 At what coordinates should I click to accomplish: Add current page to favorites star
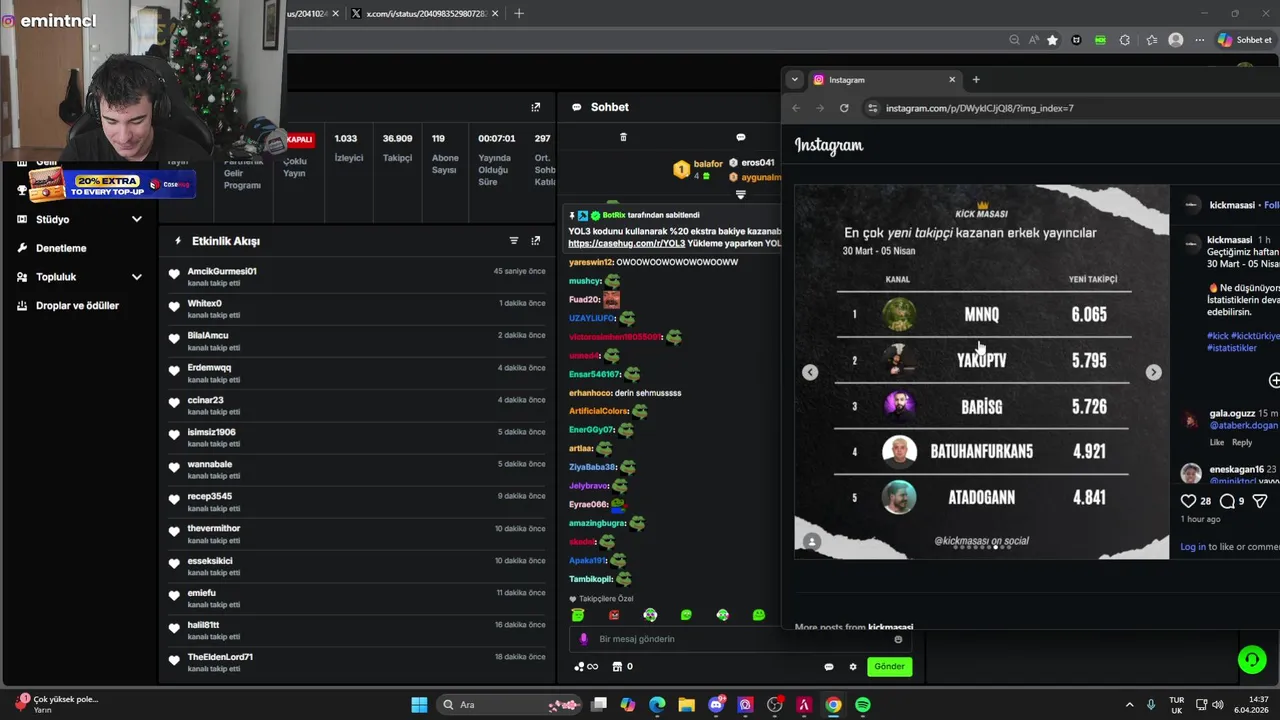(x=1052, y=40)
